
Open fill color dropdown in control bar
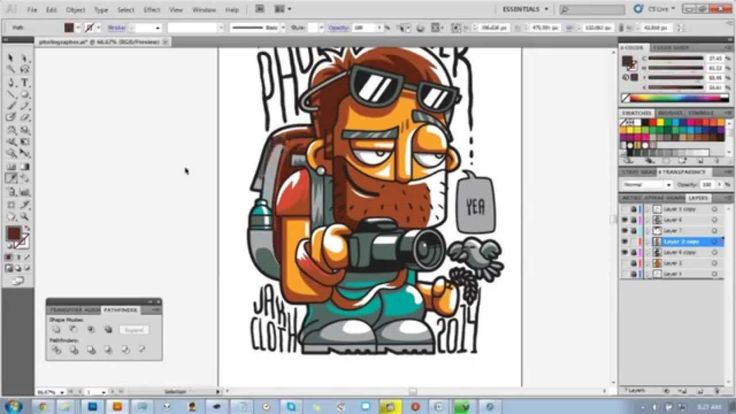[78, 28]
